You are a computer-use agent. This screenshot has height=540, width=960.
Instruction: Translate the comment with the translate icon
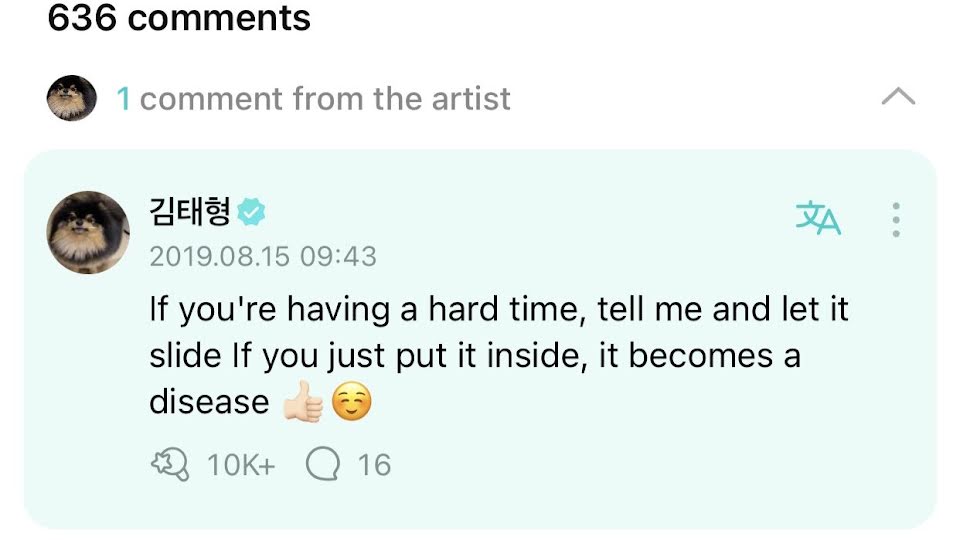tap(818, 219)
